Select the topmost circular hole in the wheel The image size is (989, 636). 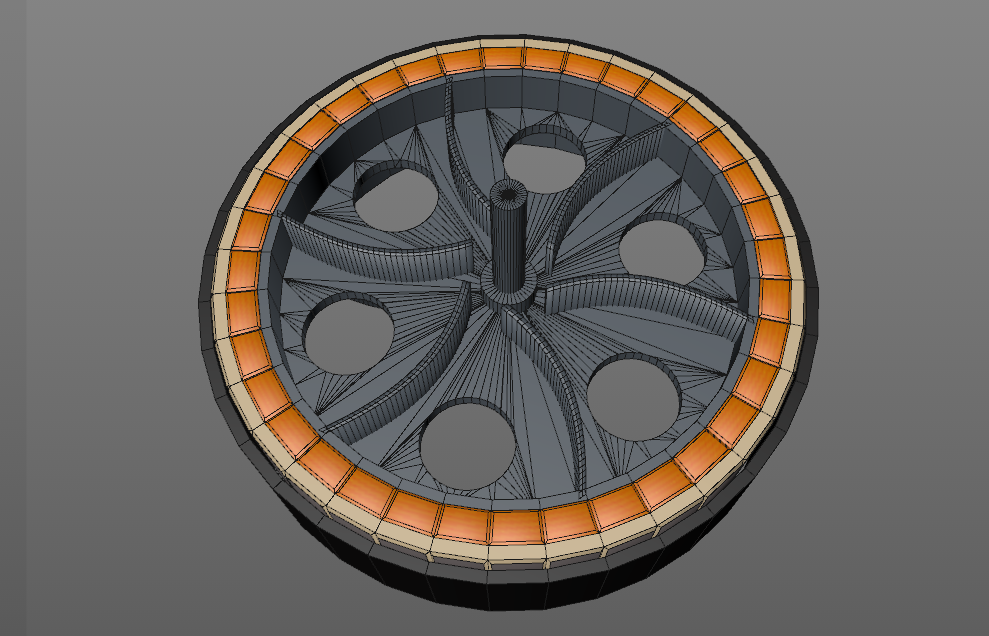point(544,160)
